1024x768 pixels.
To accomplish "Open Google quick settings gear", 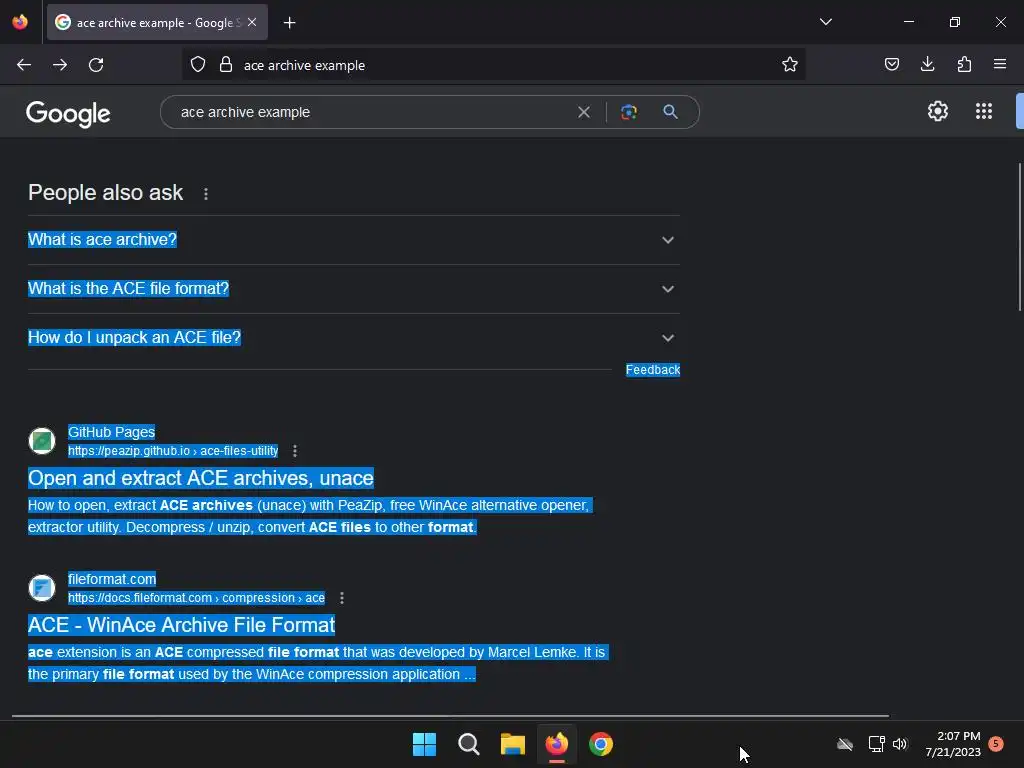I will pos(938,111).
